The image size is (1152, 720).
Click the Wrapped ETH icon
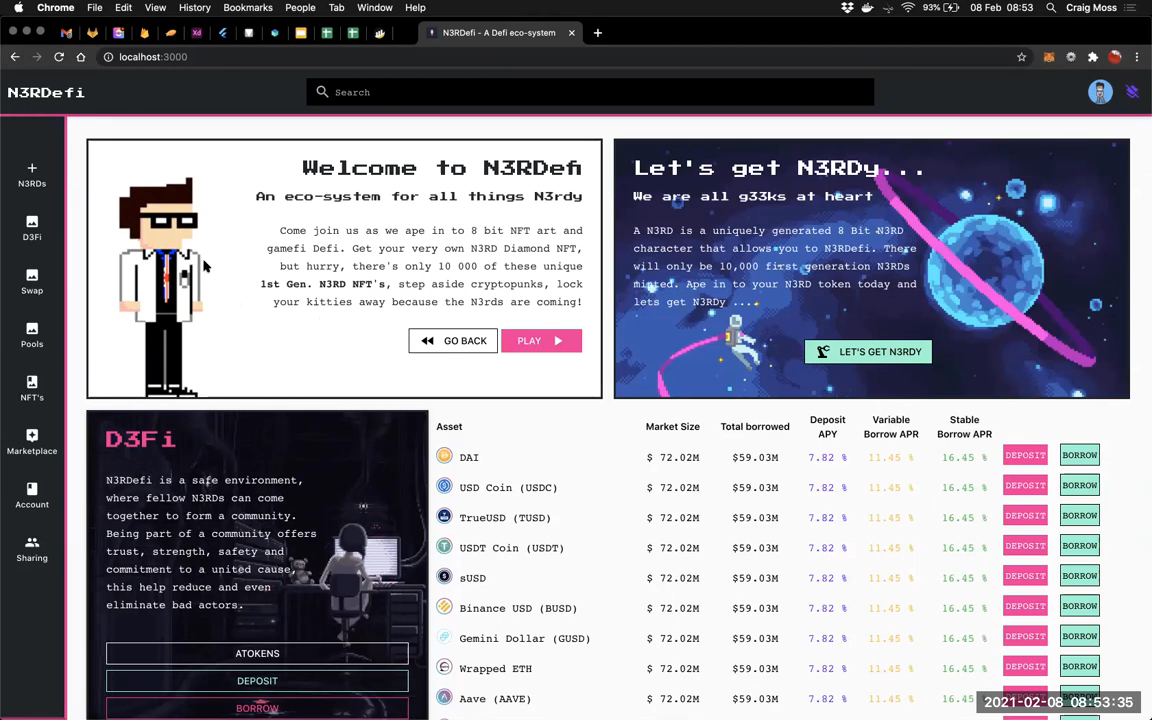(x=444, y=666)
